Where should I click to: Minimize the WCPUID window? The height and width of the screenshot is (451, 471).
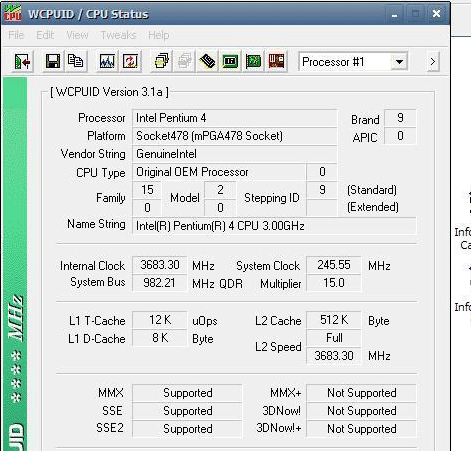click(395, 14)
